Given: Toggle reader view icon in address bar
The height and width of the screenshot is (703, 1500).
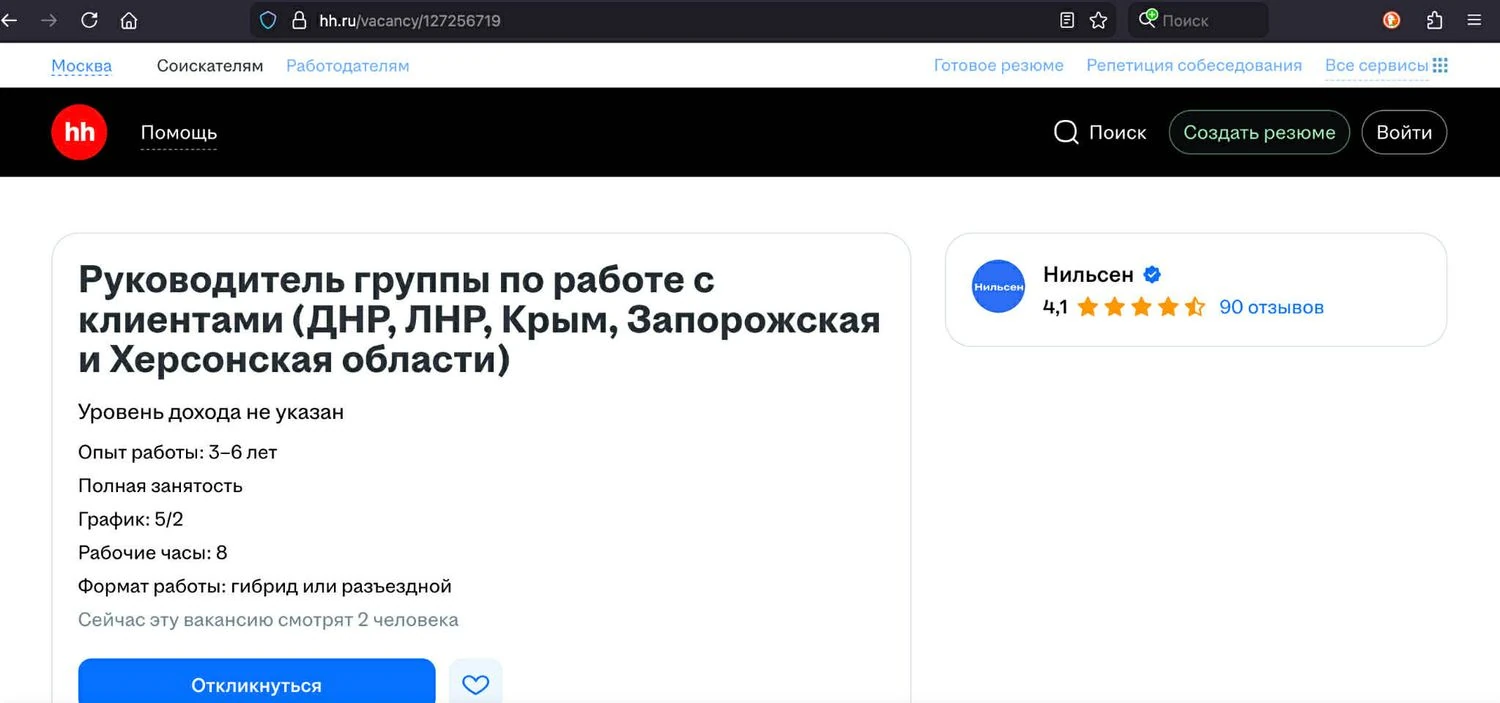Looking at the screenshot, I should [x=1067, y=20].
